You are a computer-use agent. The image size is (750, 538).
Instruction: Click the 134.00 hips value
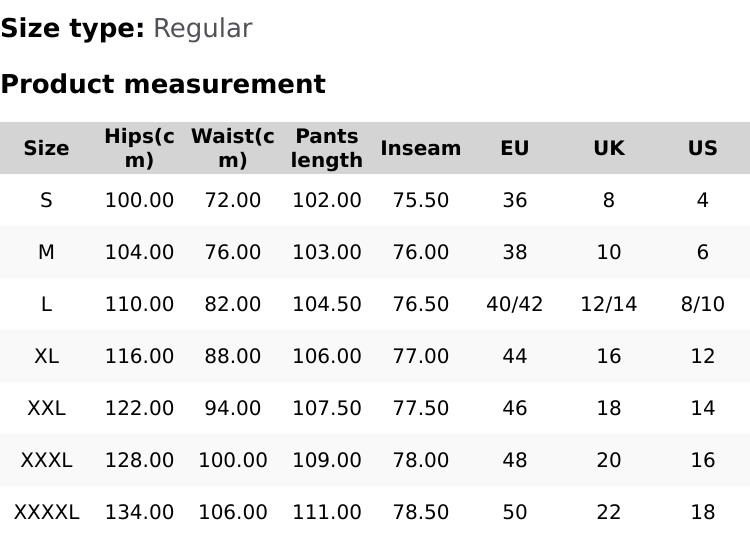click(139, 512)
